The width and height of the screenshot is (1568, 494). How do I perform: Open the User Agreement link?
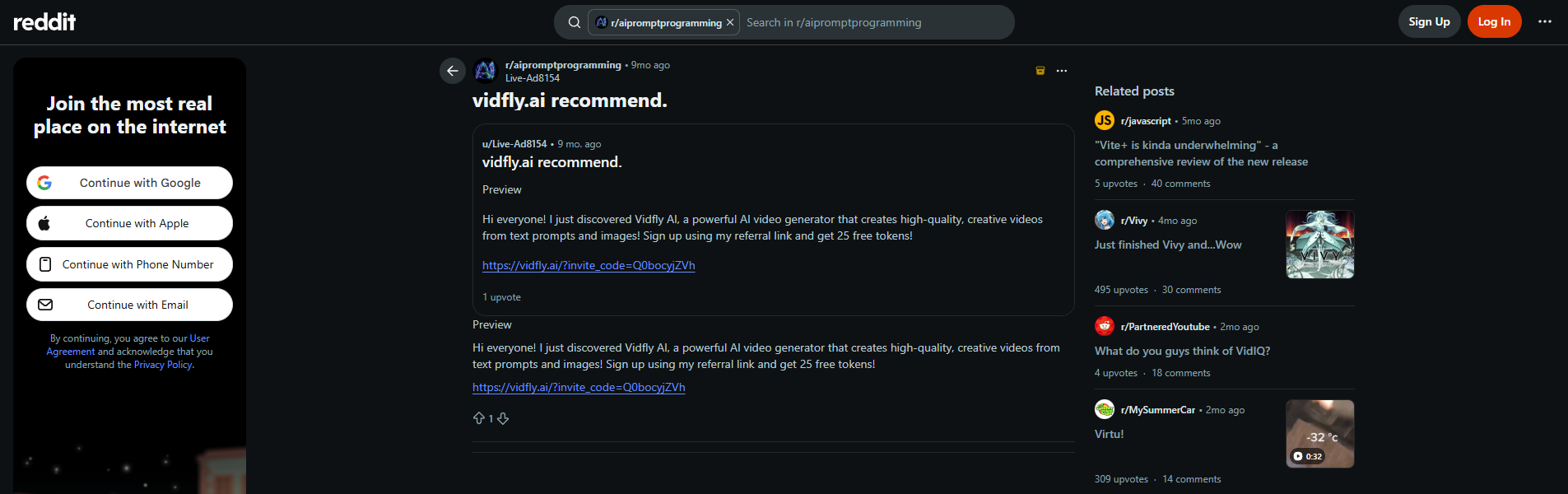point(128,345)
